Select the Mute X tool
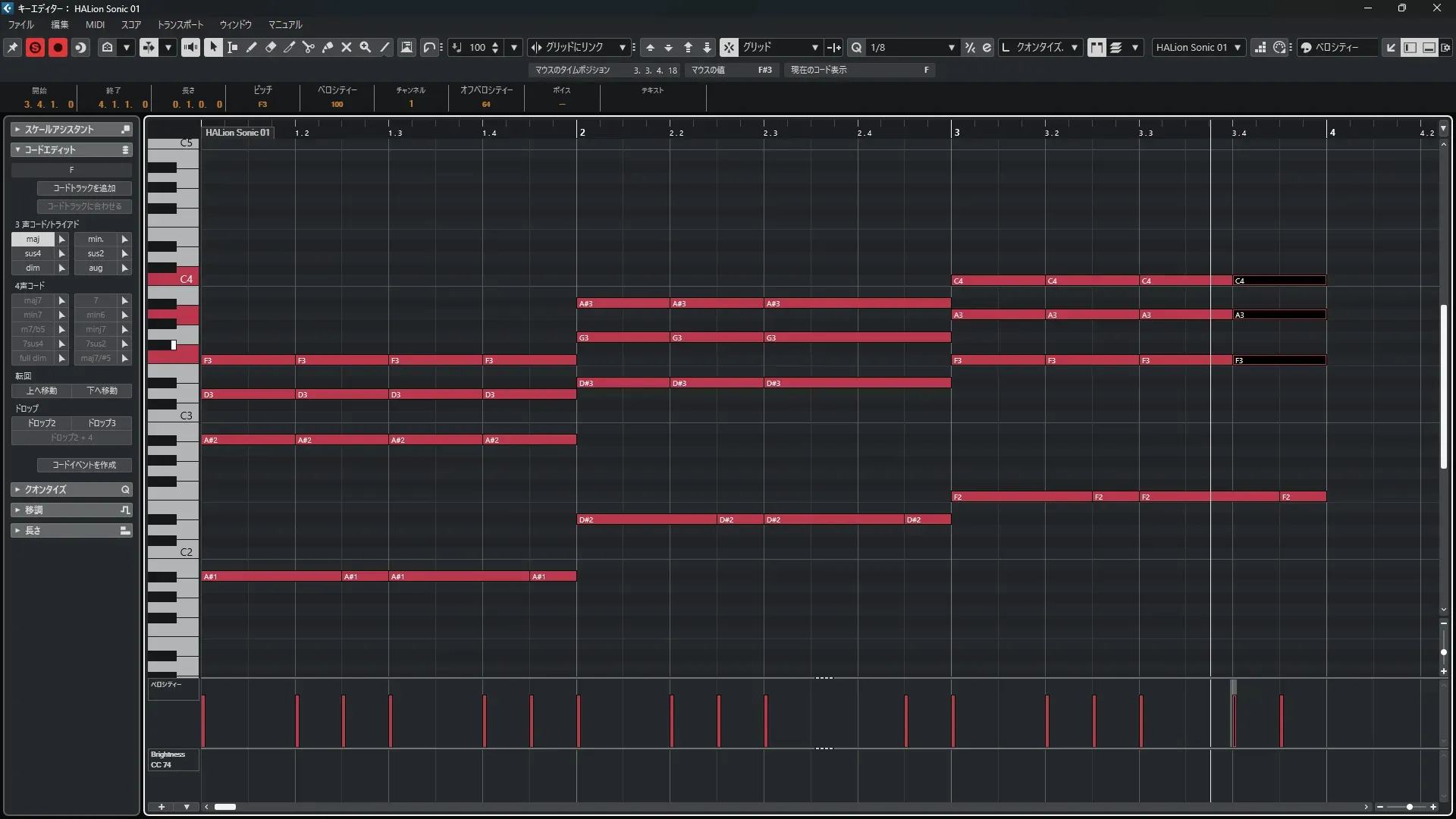1456x819 pixels. point(347,47)
